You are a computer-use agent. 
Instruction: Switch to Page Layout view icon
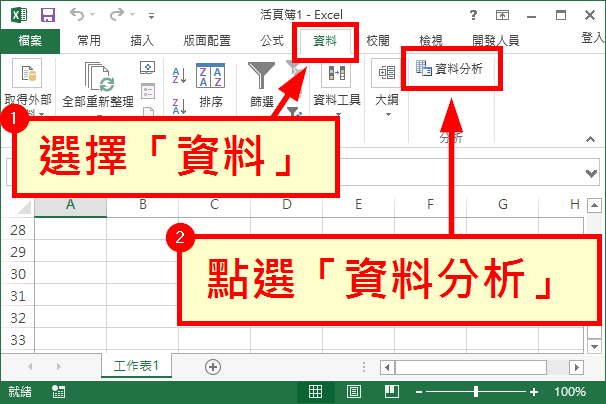coord(354,392)
